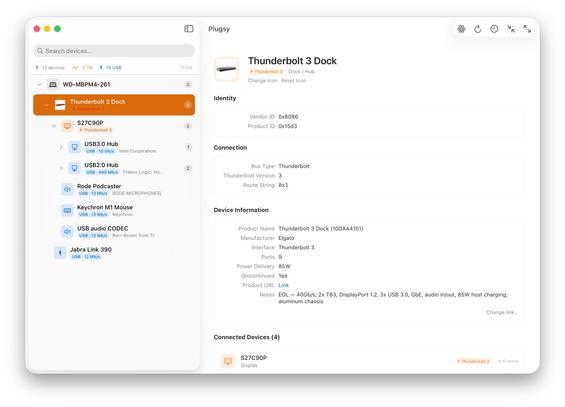Click count badge on USB2.0 Hub row
The image size is (565, 407).
(188, 168)
